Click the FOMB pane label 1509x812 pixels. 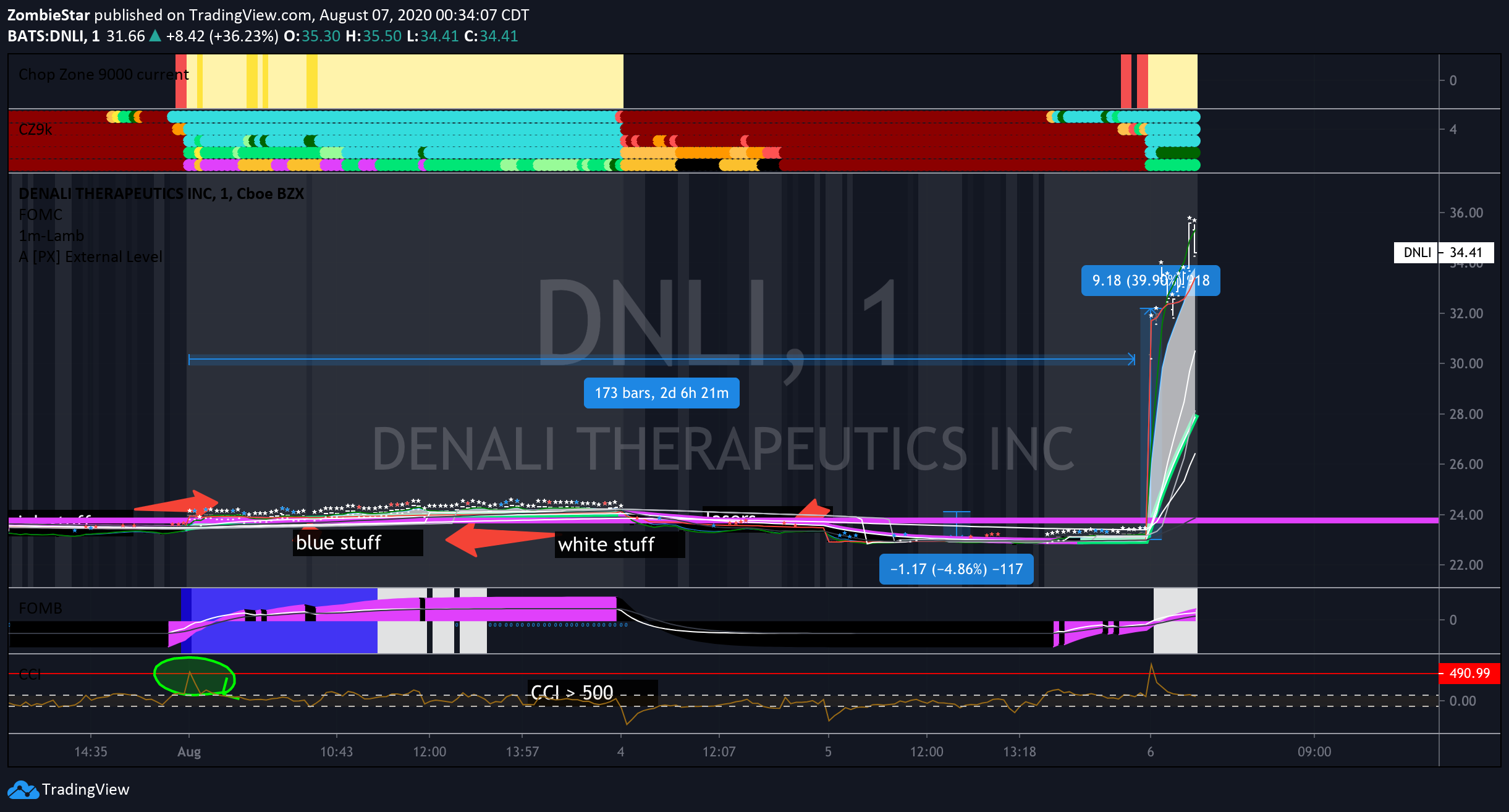click(x=40, y=608)
